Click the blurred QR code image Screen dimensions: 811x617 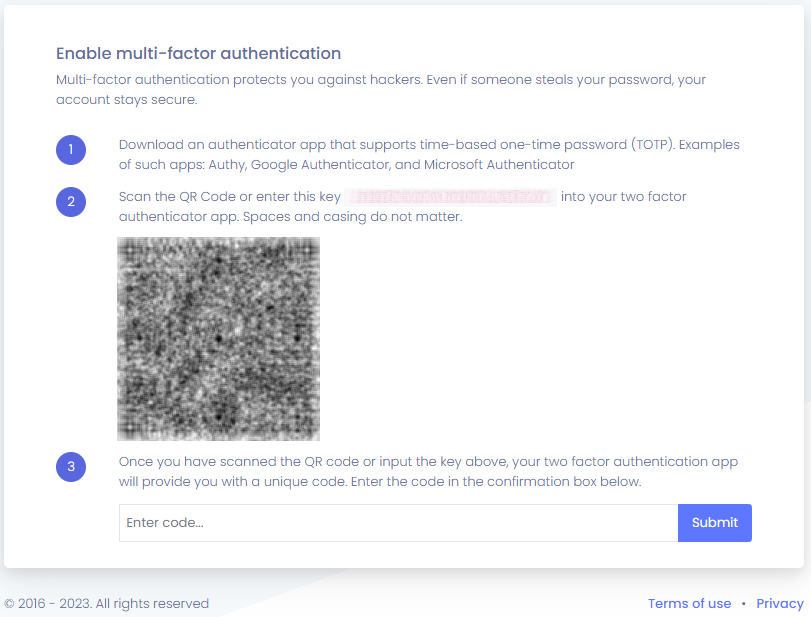coord(218,339)
